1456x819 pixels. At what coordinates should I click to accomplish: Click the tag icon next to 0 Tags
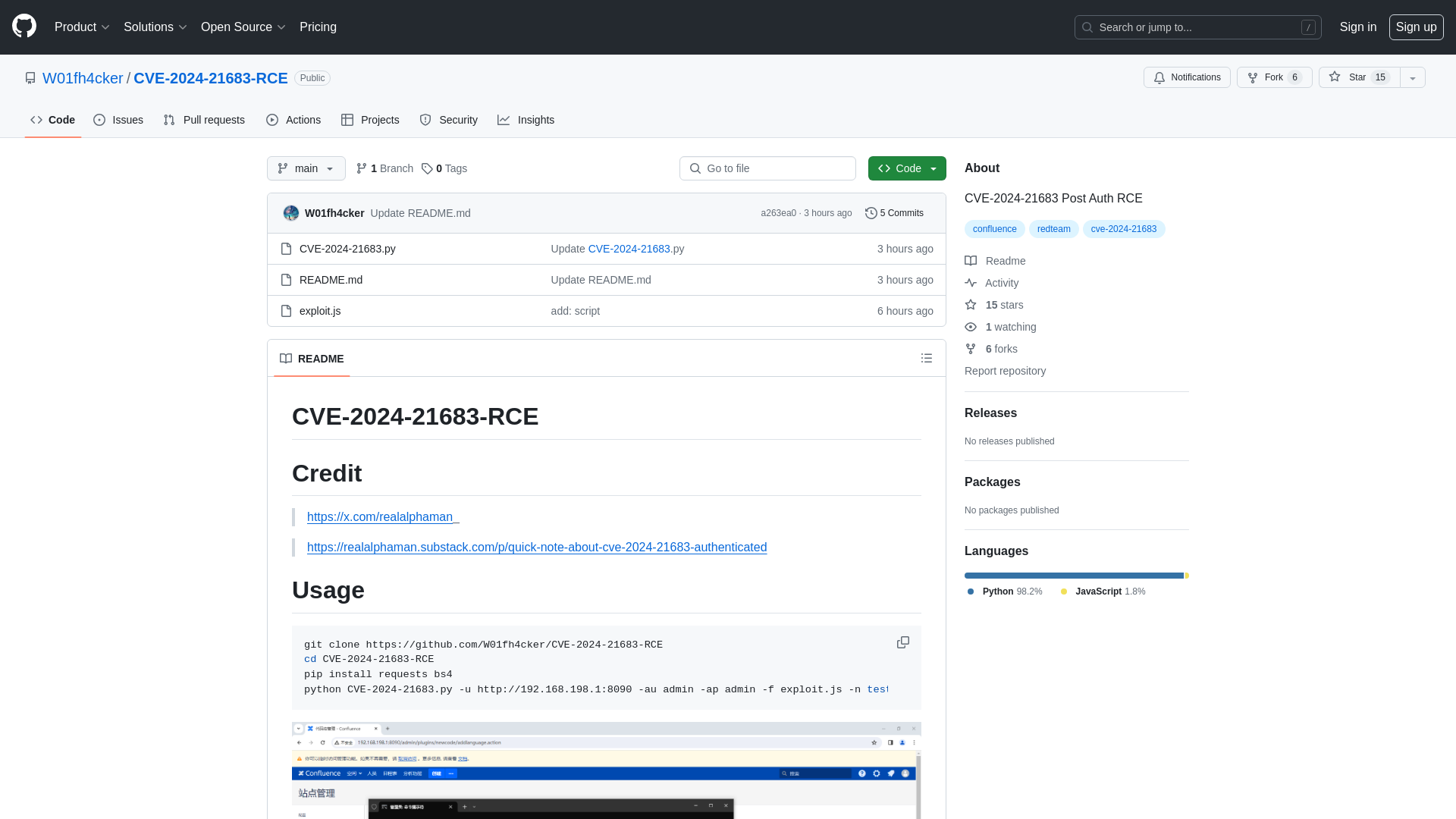tap(427, 168)
